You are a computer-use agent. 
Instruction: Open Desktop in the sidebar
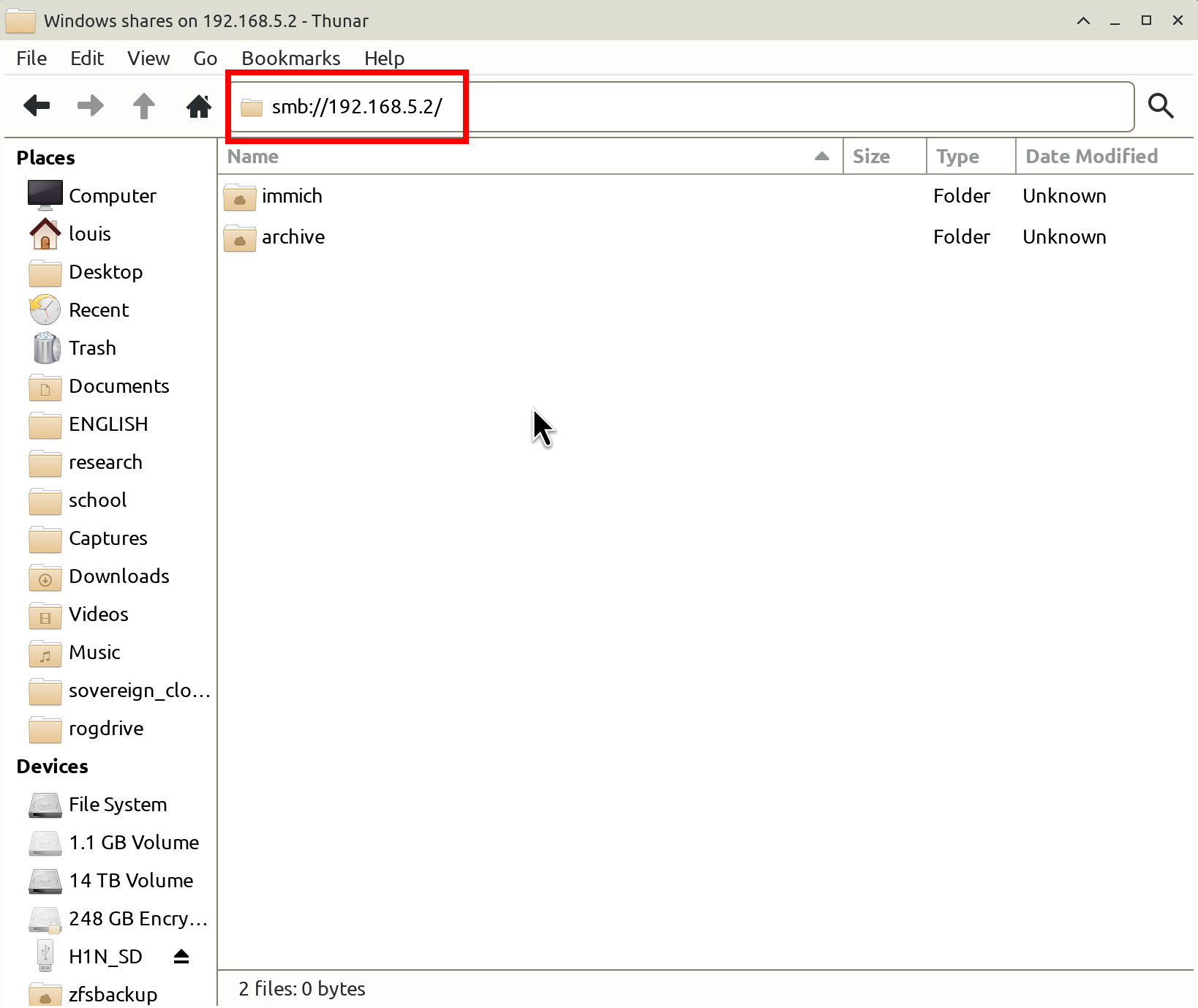pos(110,272)
